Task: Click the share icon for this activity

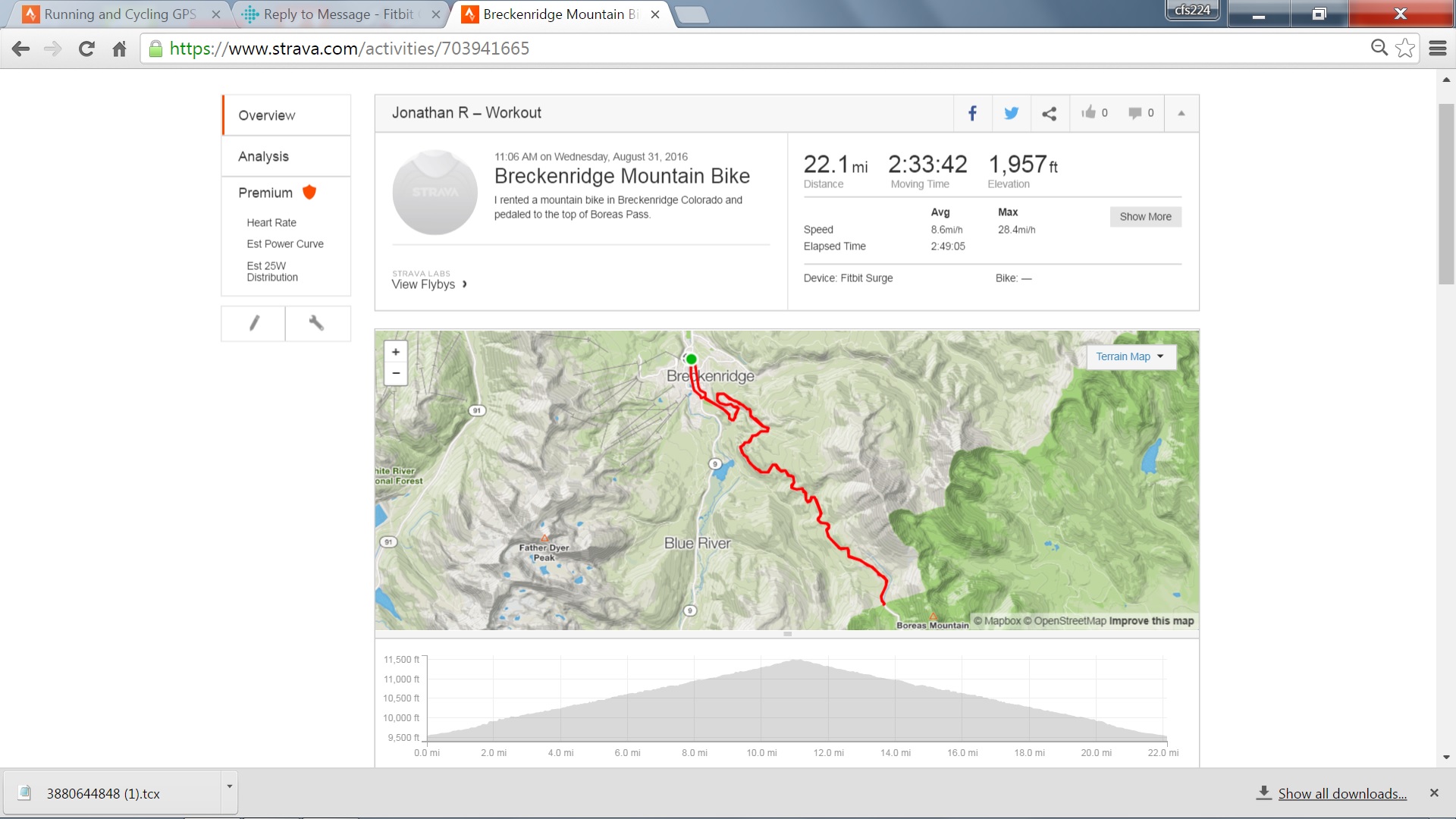Action: (x=1049, y=113)
